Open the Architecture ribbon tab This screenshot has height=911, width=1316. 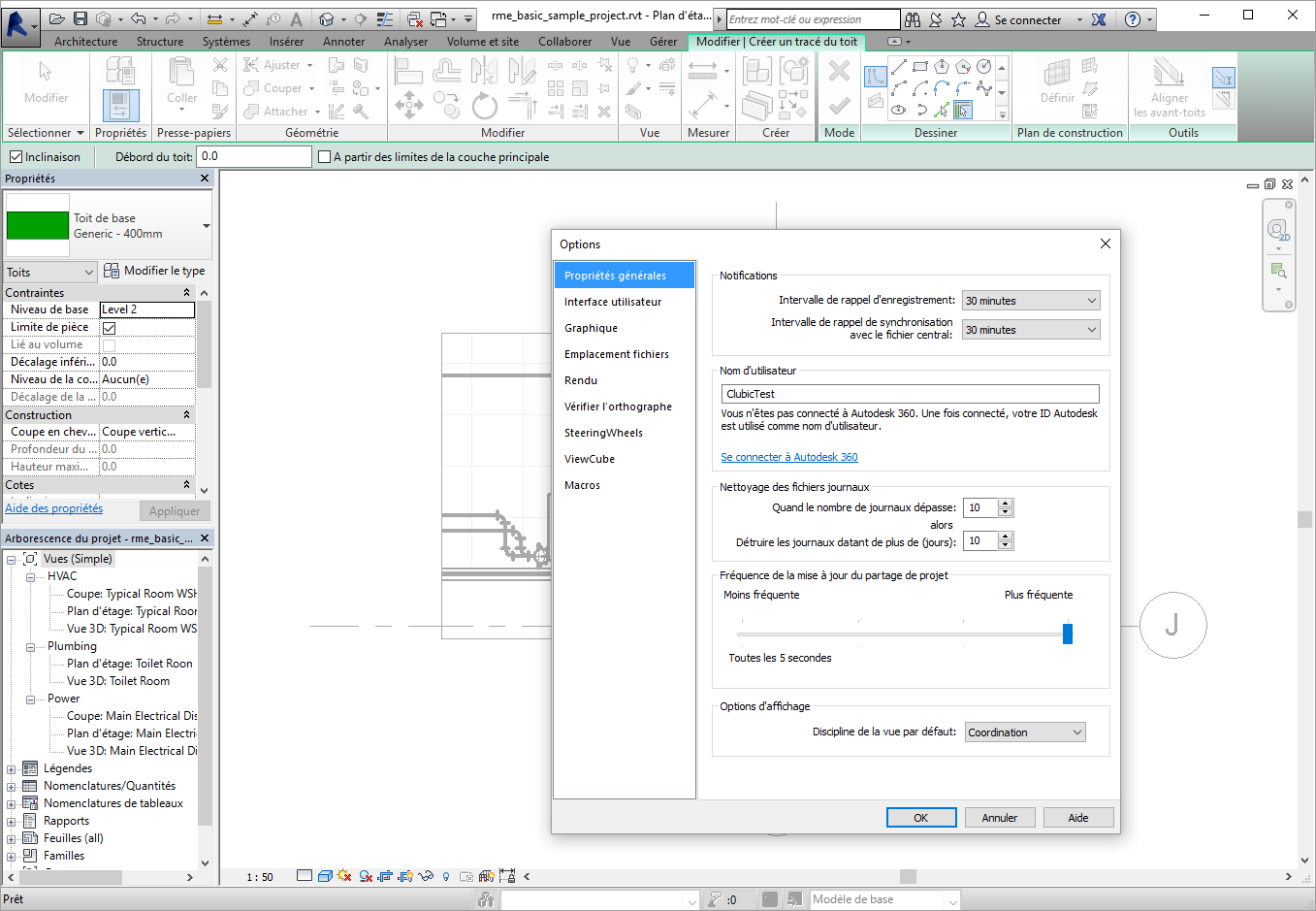point(85,42)
